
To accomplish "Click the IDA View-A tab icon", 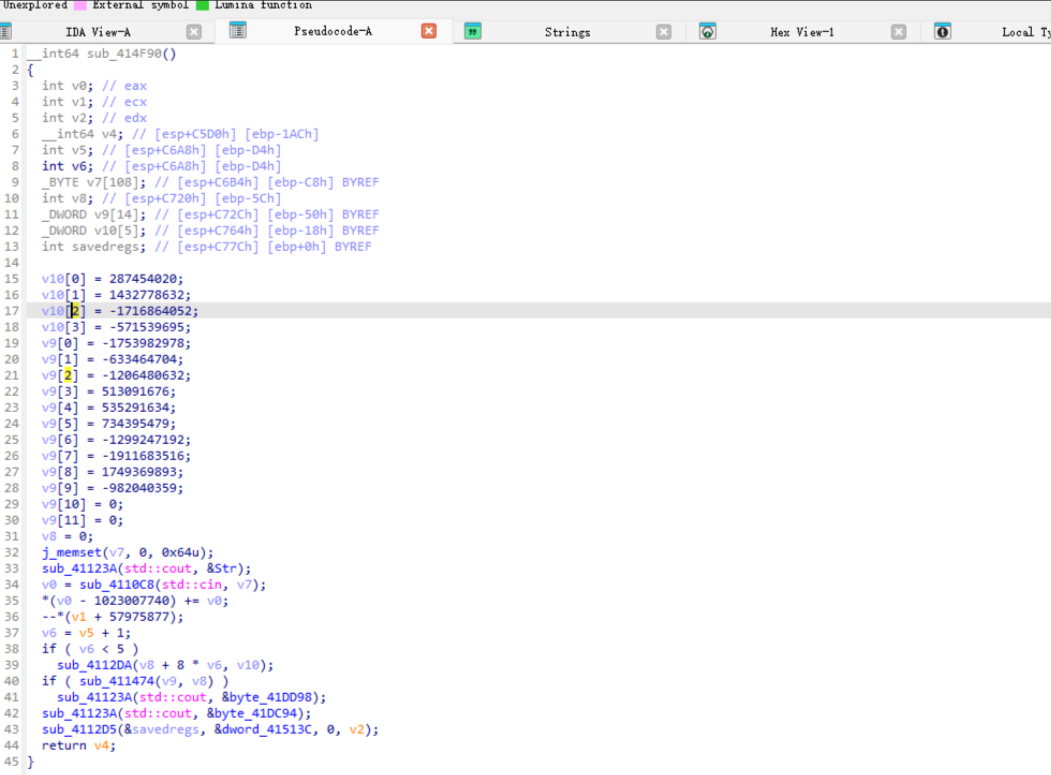I will click(x=5, y=31).
